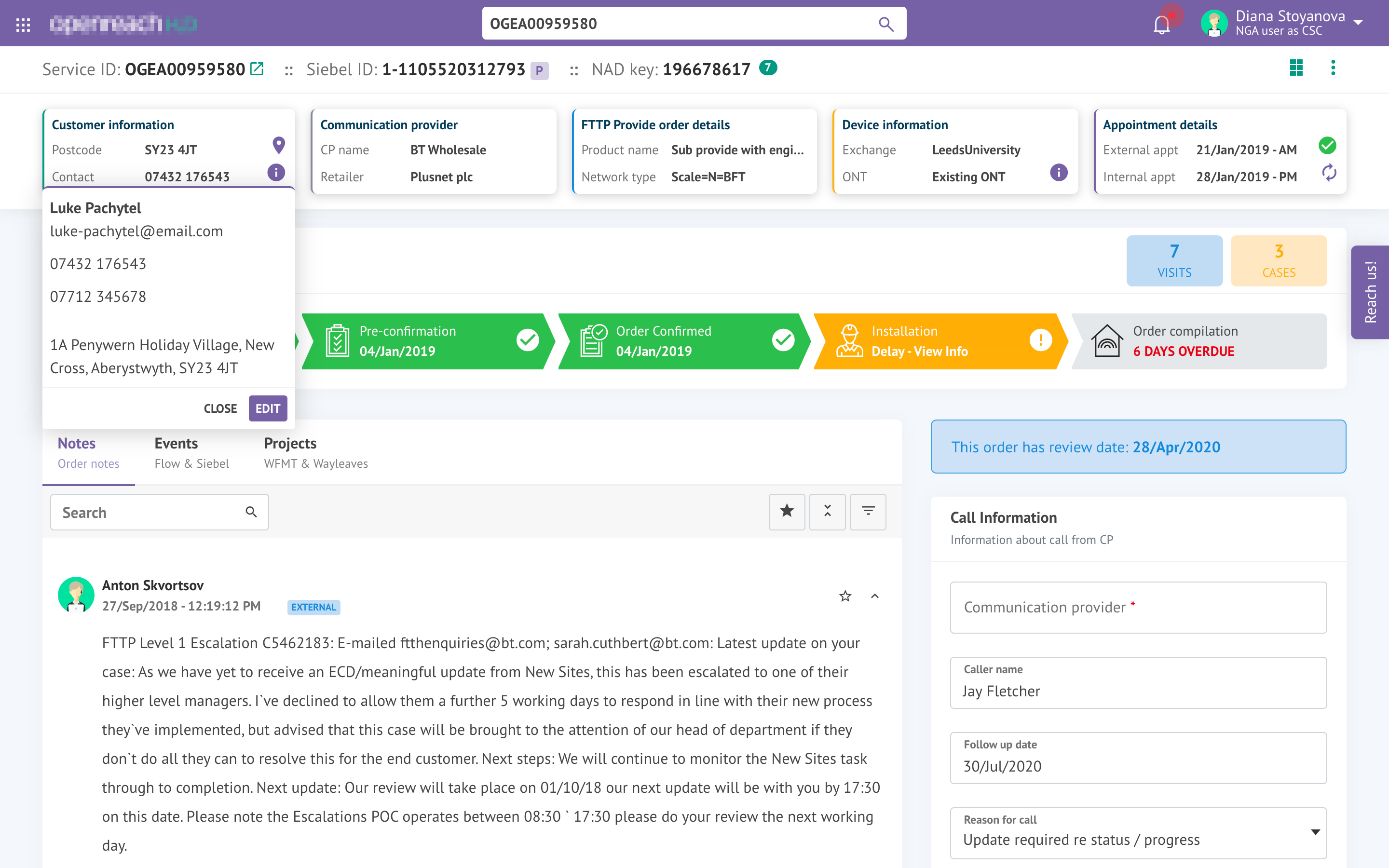Click the notification bell icon
The height and width of the screenshot is (868, 1389).
(x=1161, y=24)
